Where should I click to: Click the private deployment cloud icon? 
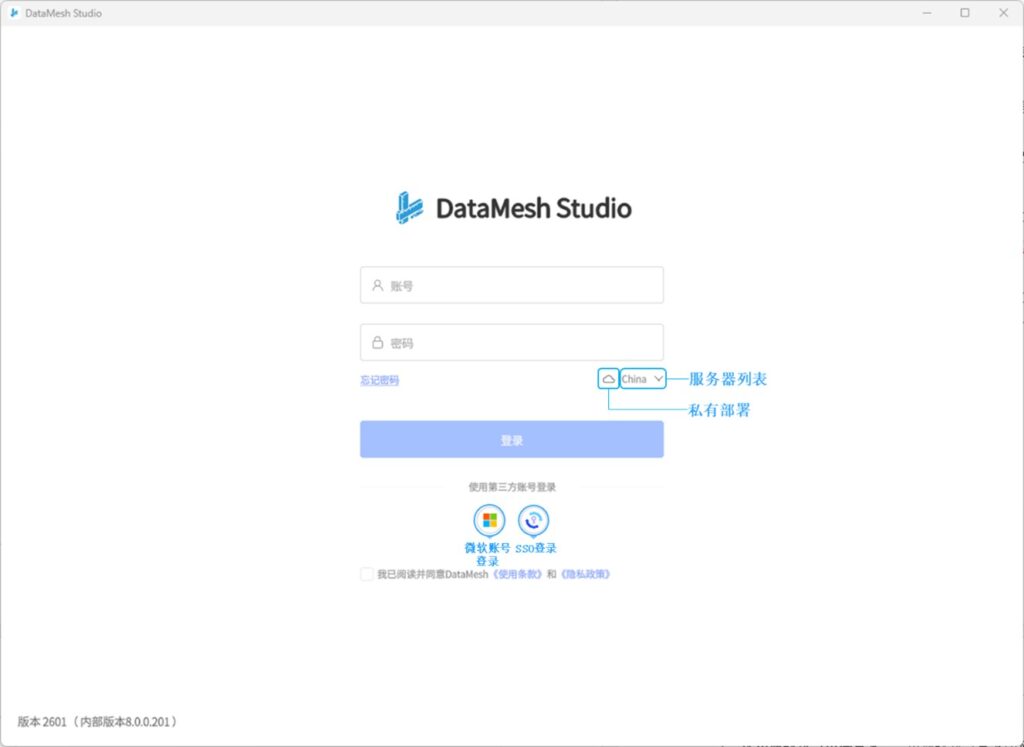pos(608,379)
